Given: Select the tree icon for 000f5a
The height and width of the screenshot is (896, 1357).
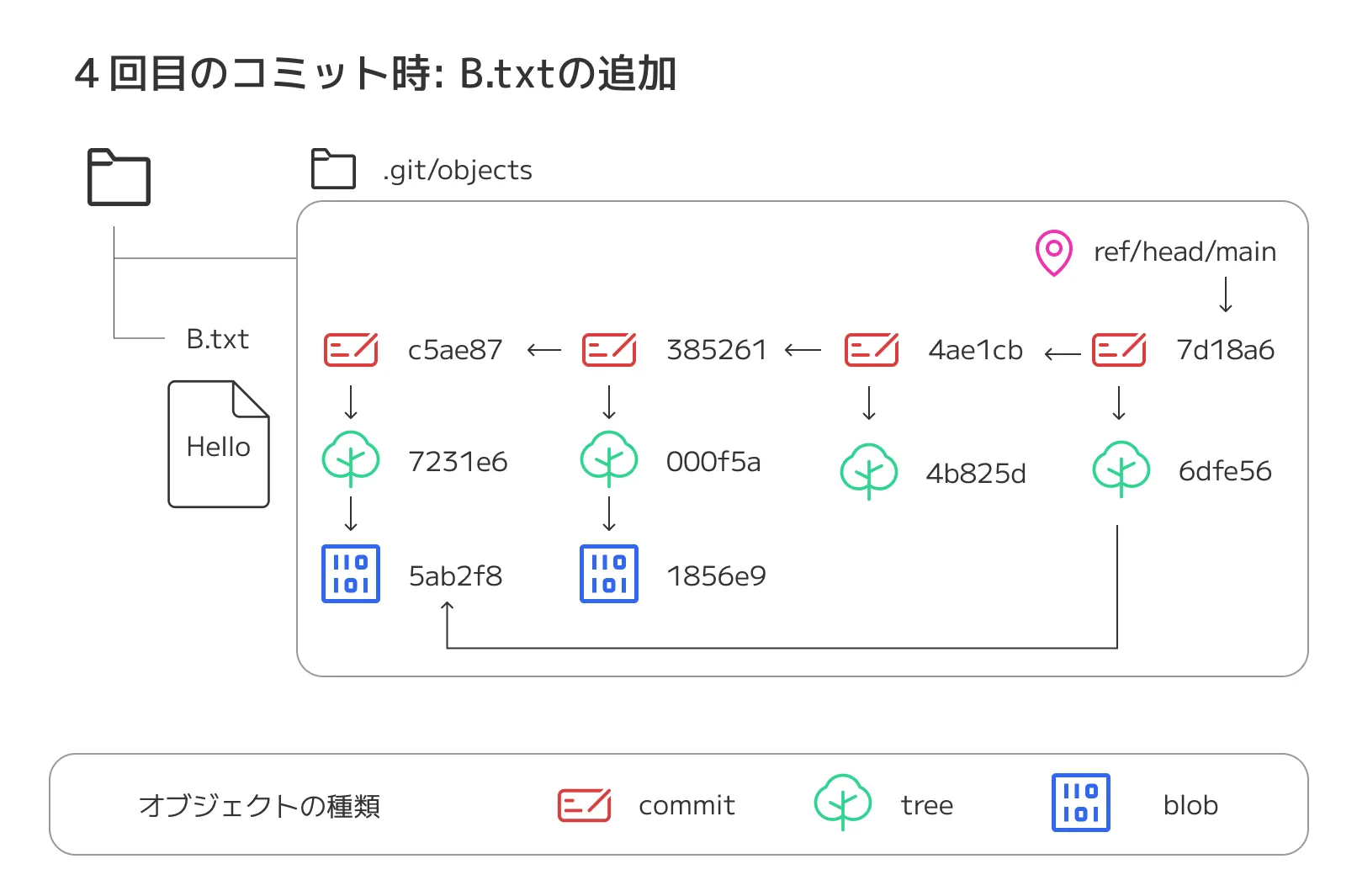Looking at the screenshot, I should click(x=609, y=459).
